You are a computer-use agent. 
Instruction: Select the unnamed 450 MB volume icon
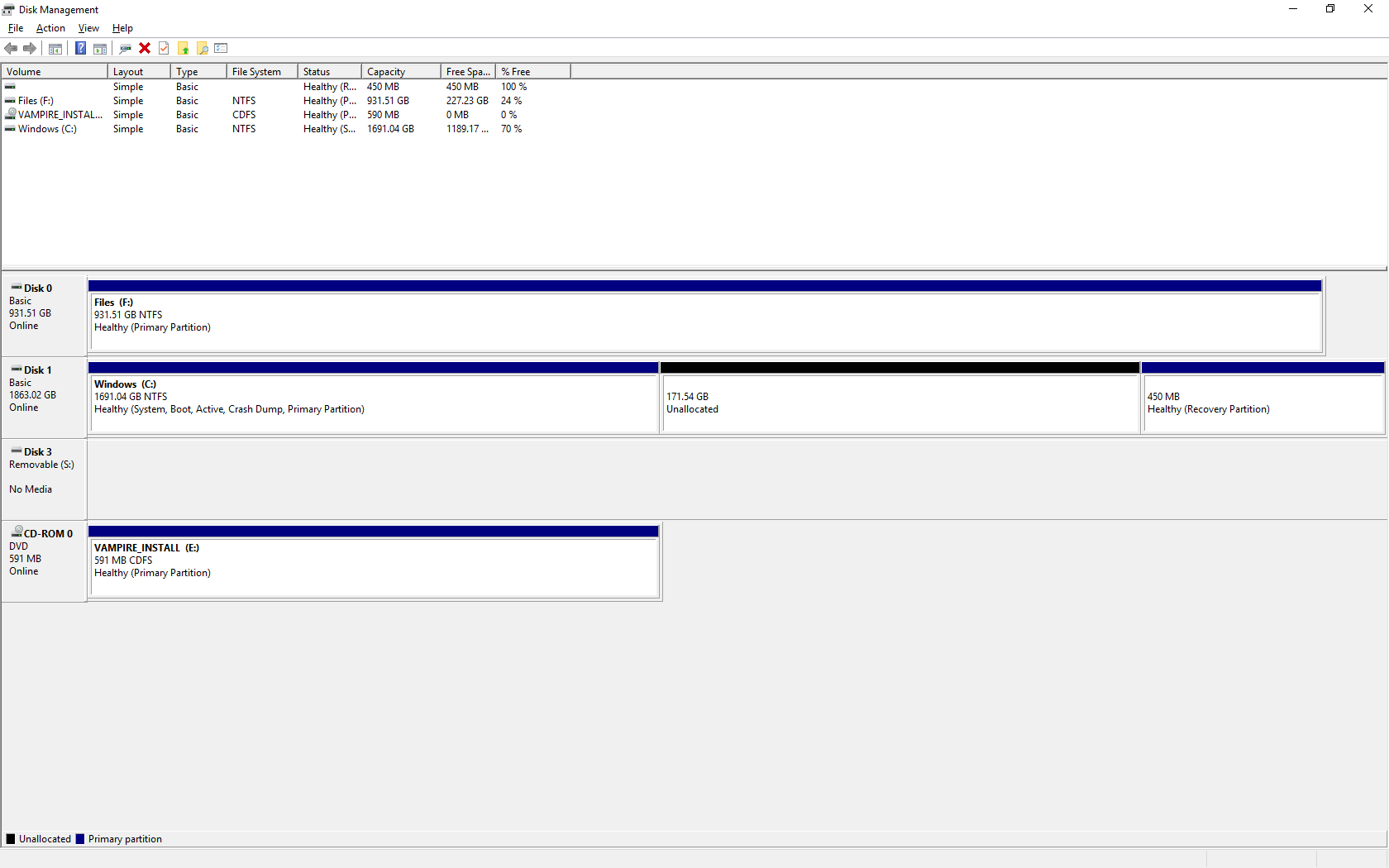(x=11, y=87)
